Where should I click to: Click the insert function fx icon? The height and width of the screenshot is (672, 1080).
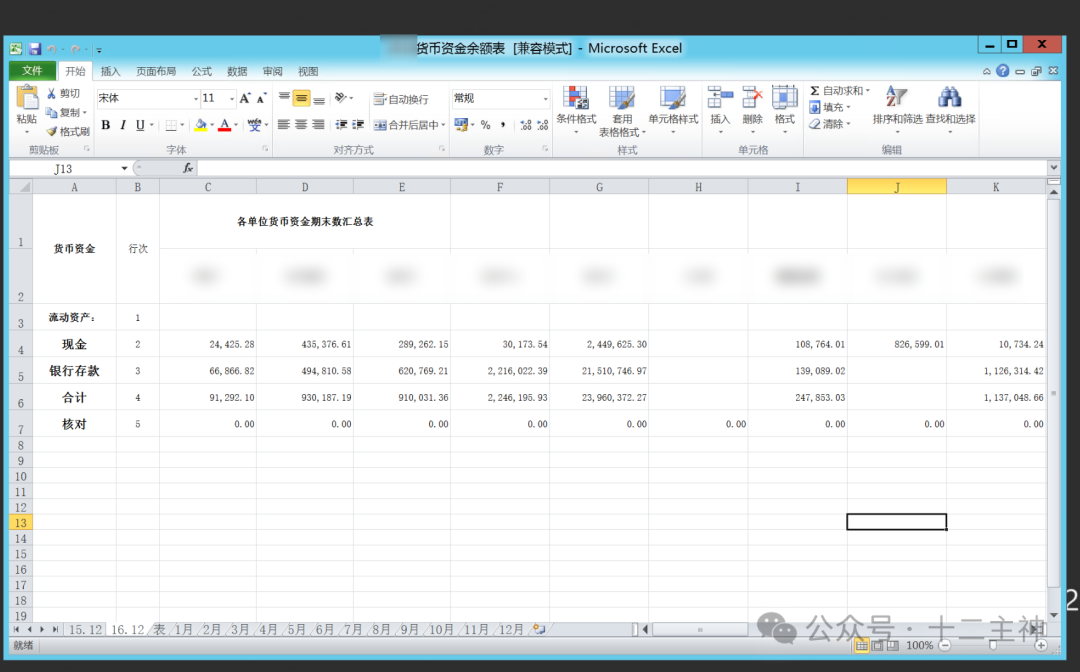187,168
